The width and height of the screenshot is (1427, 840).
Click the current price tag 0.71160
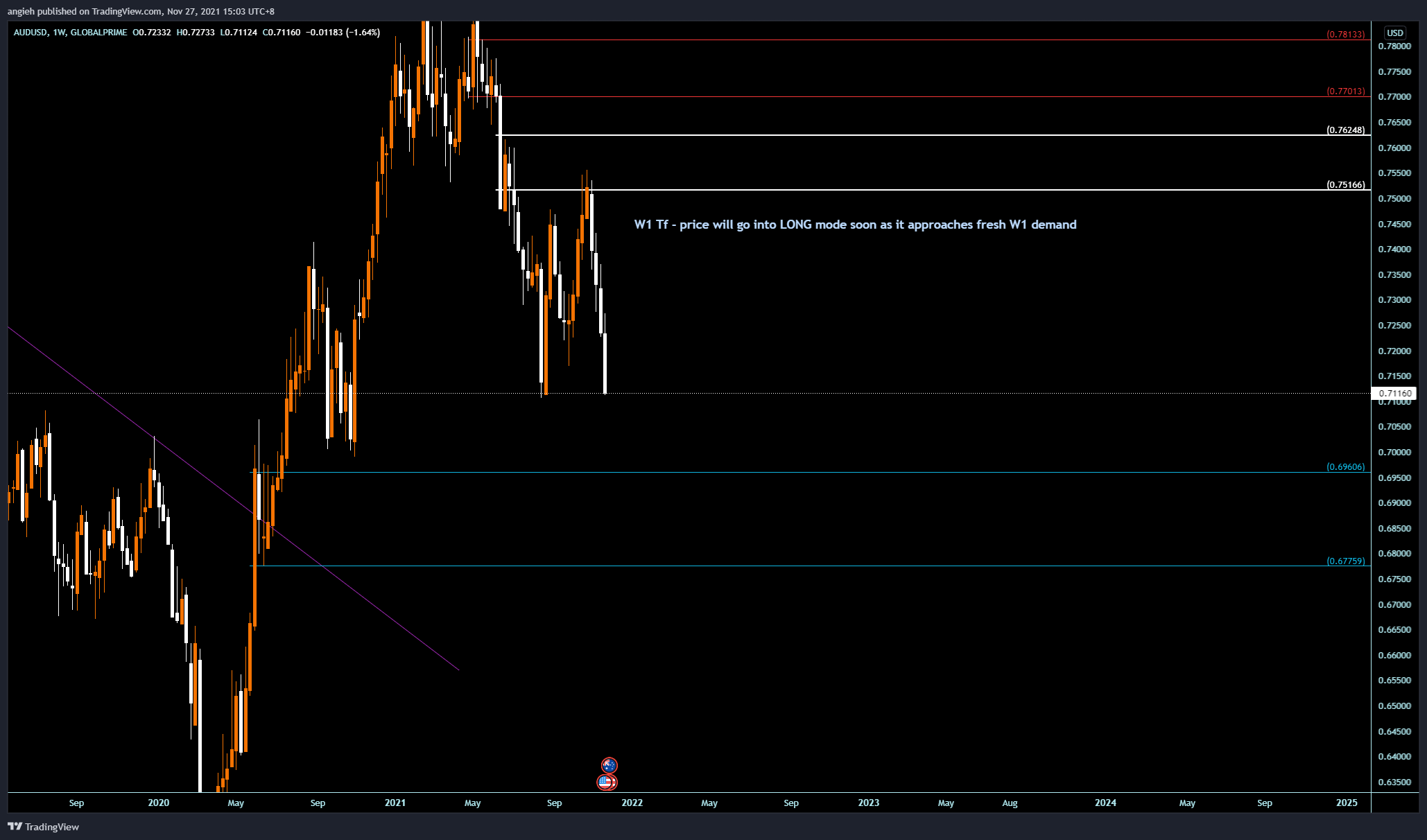1394,393
